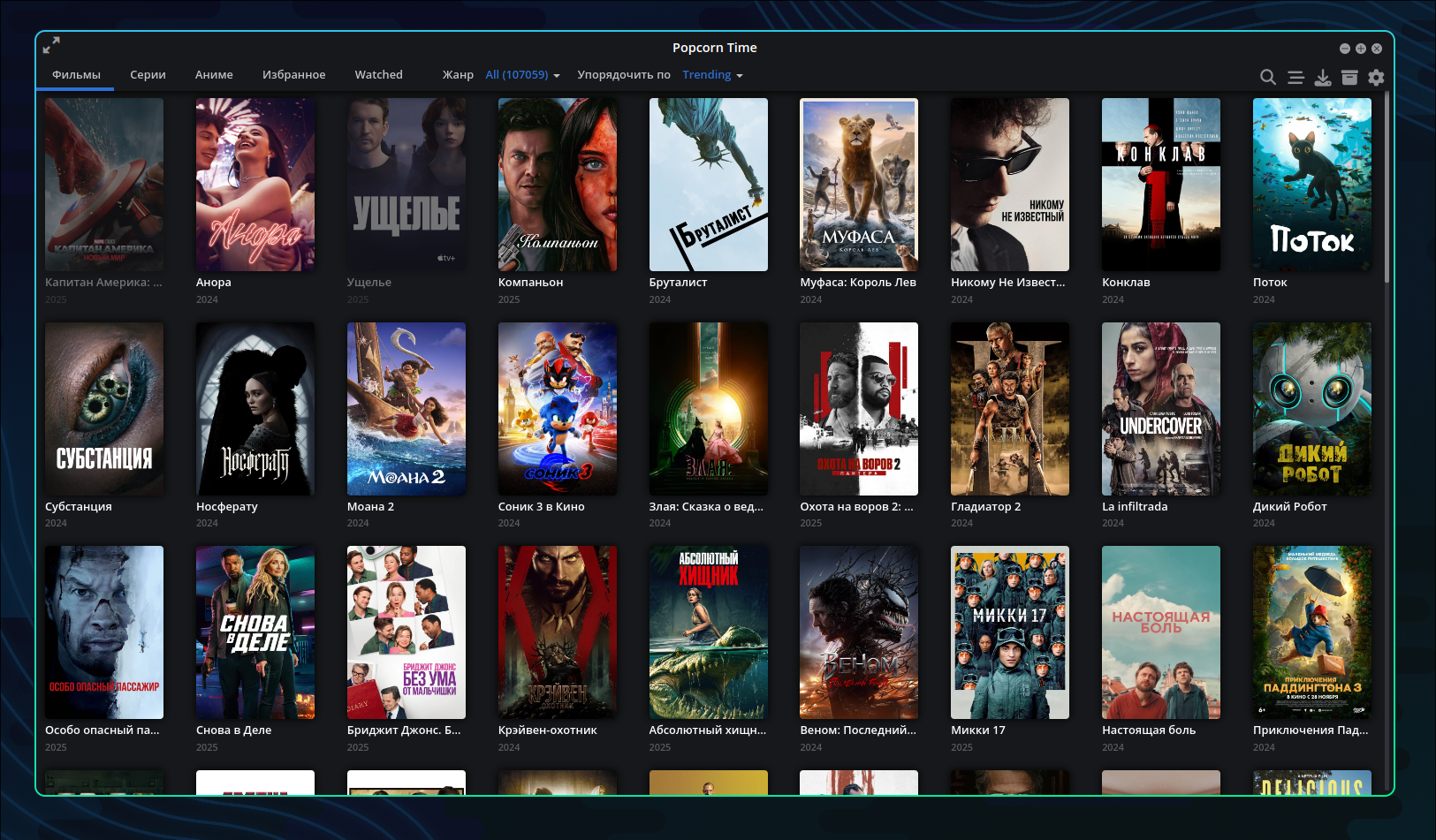This screenshot has height=840, width=1436.
Task: Click the Носферату title text
Action: pos(227,507)
